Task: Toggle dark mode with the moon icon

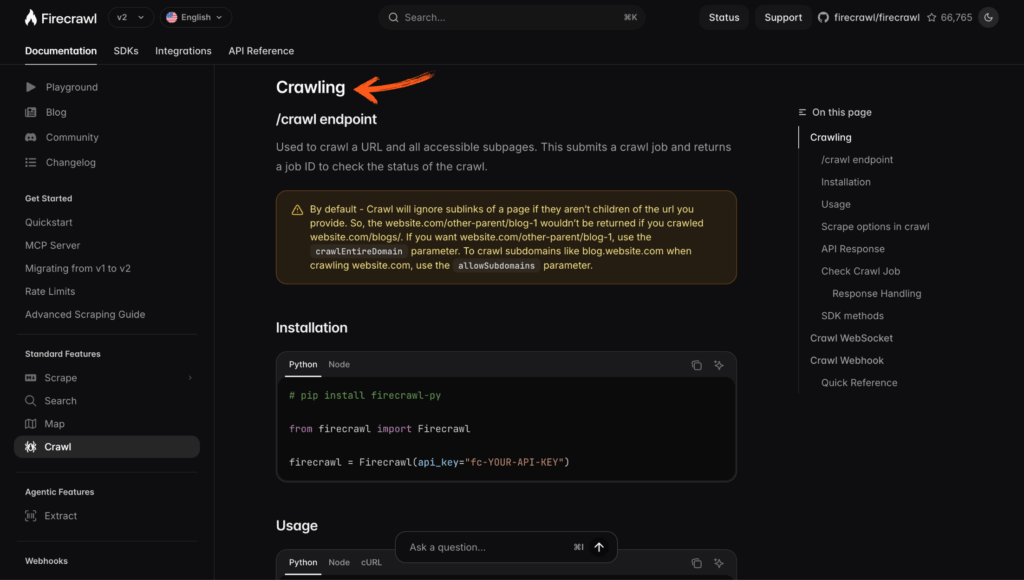Action: click(x=988, y=16)
